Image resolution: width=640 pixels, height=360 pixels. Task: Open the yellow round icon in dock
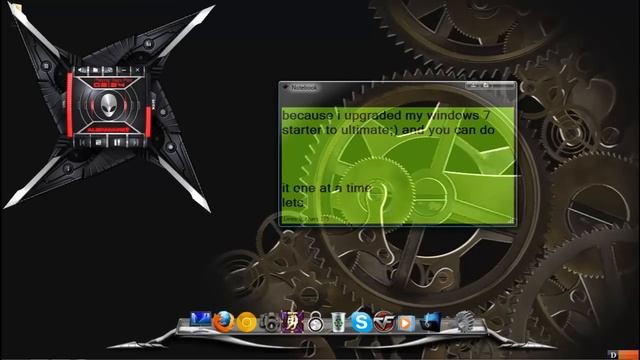[247, 322]
